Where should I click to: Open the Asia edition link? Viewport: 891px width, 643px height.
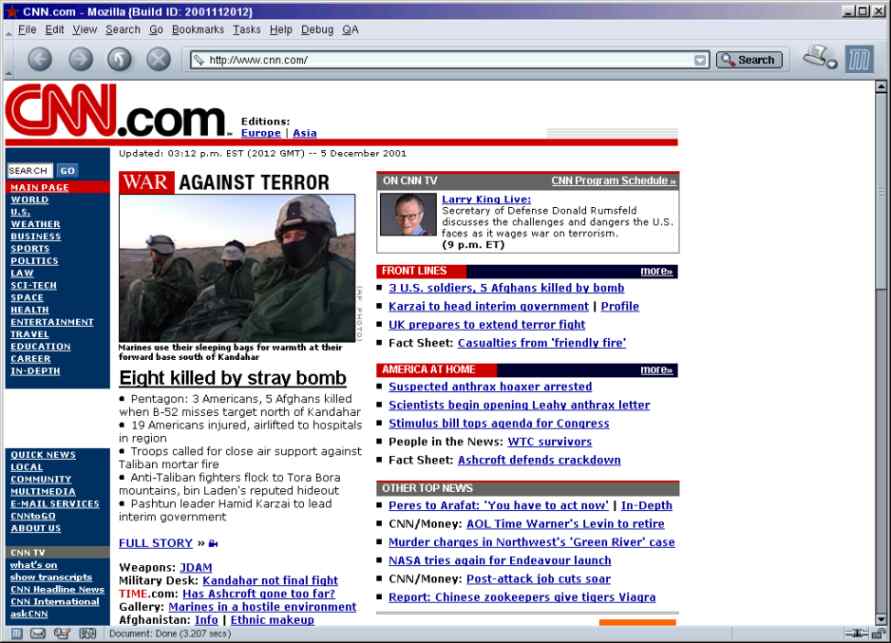(305, 133)
